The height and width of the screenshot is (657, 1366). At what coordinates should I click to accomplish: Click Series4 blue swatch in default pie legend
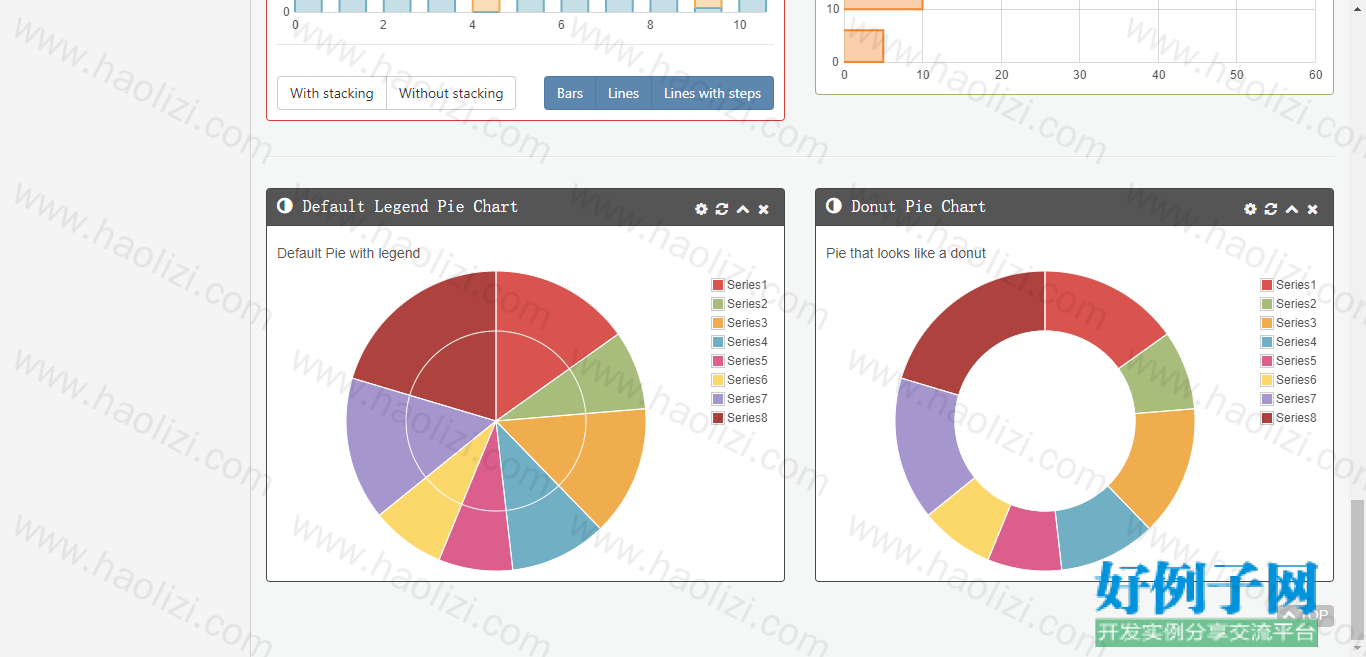click(718, 342)
